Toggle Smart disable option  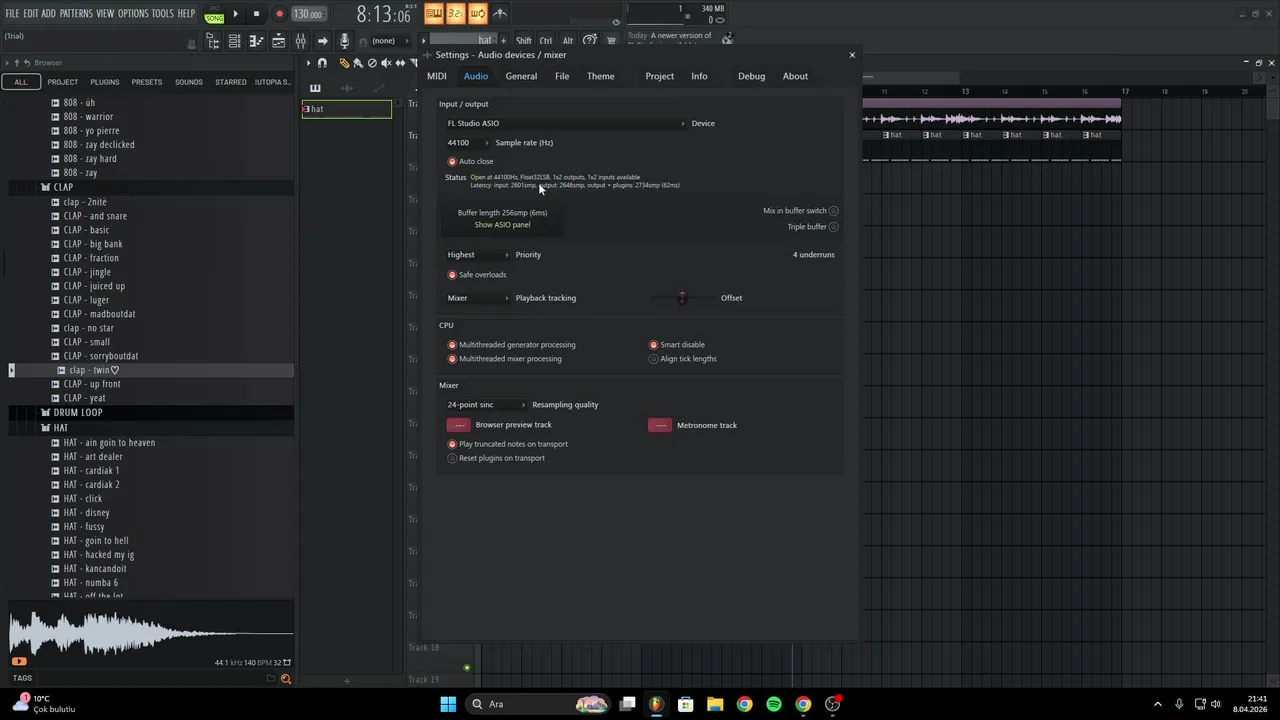[677, 345]
